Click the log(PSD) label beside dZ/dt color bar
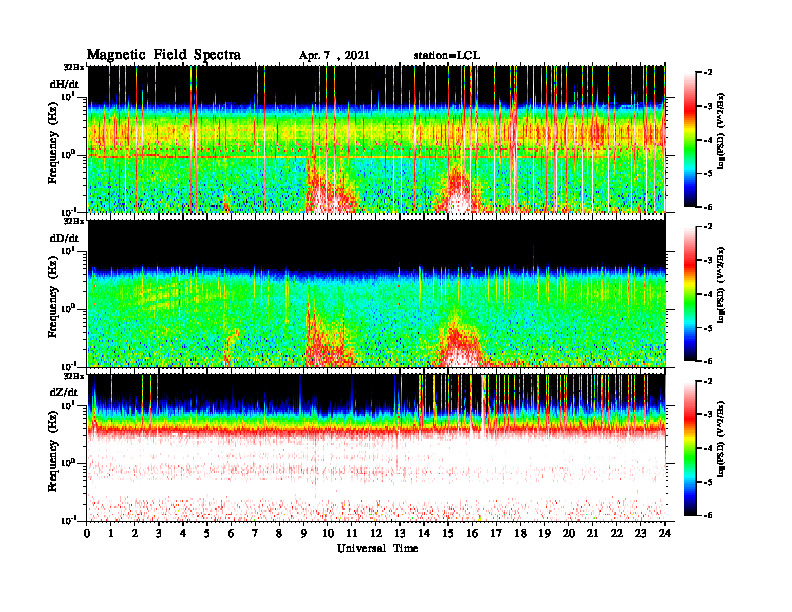Image resolution: width=792 pixels, height=612 pixels. (x=720, y=438)
